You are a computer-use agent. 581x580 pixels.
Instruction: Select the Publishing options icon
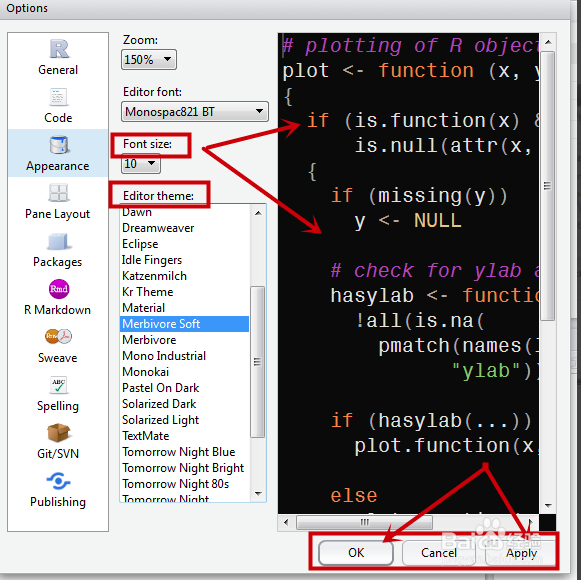pyautogui.click(x=58, y=481)
